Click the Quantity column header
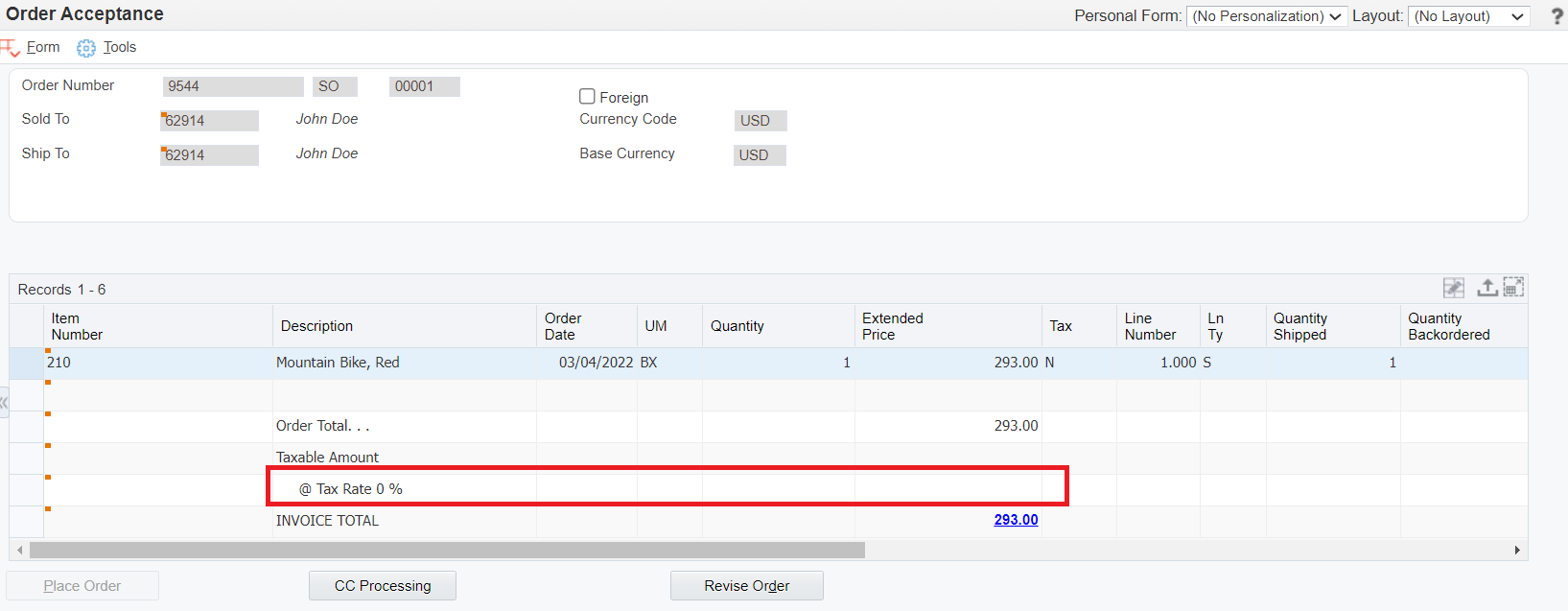 click(779, 326)
